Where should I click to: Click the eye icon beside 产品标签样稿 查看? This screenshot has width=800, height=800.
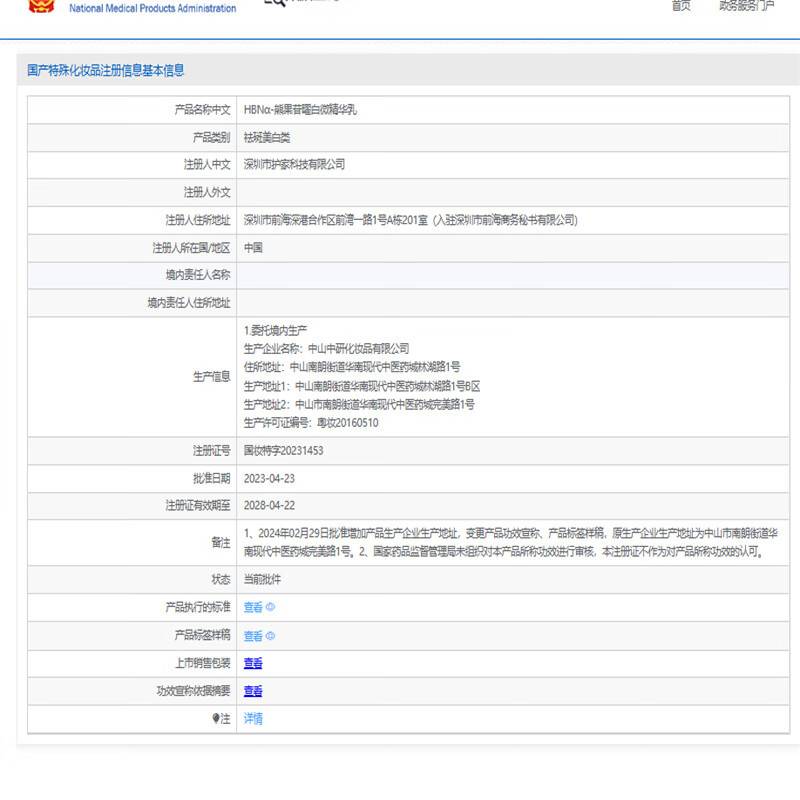(270, 636)
